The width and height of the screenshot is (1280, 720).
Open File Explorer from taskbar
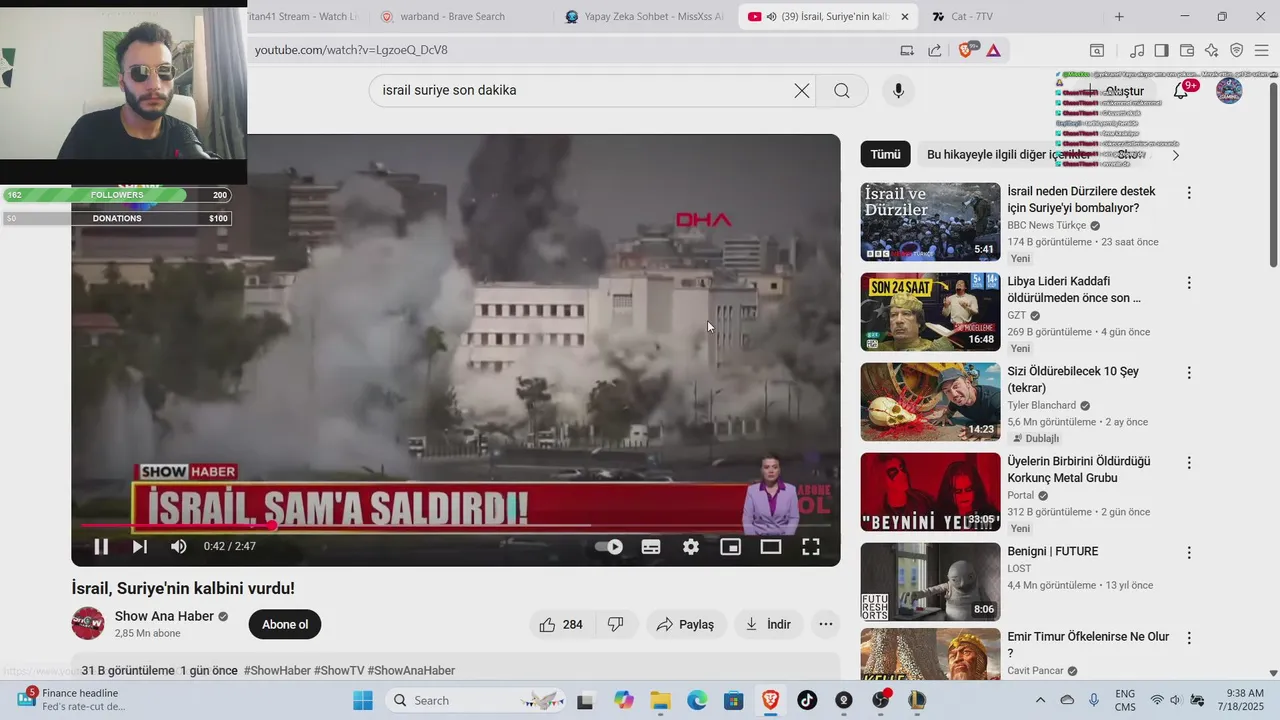tap(660, 700)
